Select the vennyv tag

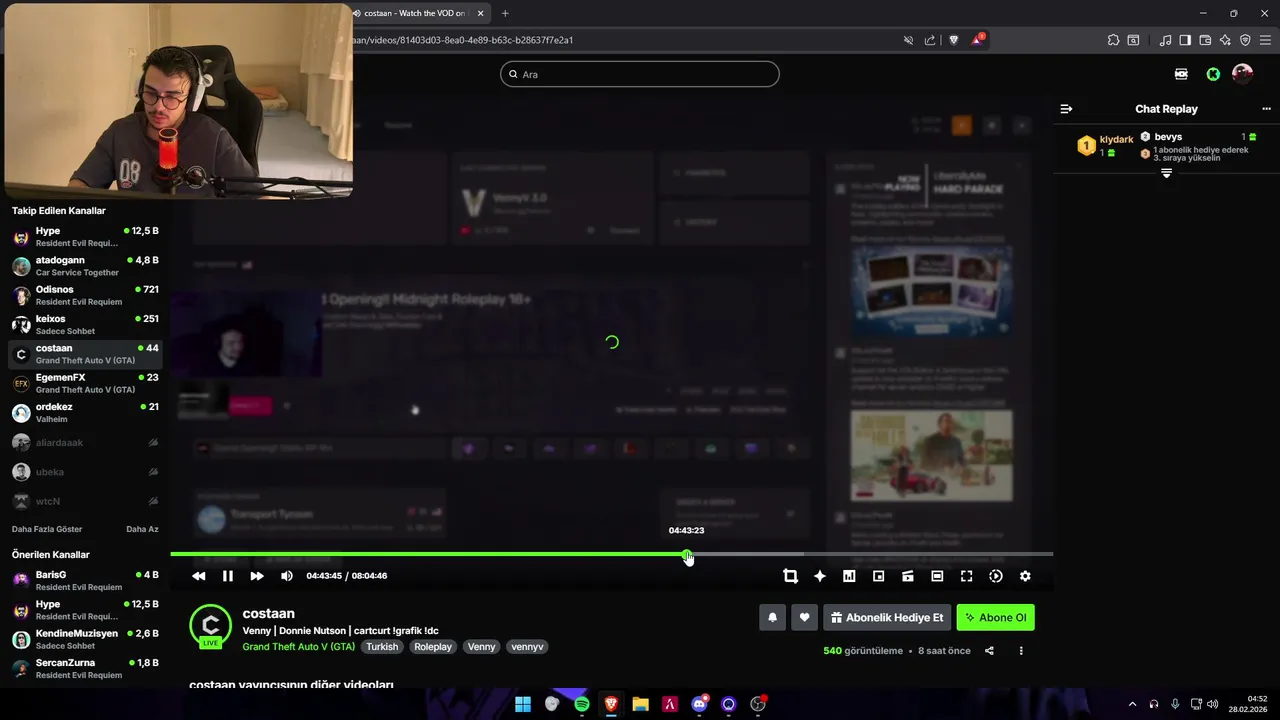click(x=527, y=647)
